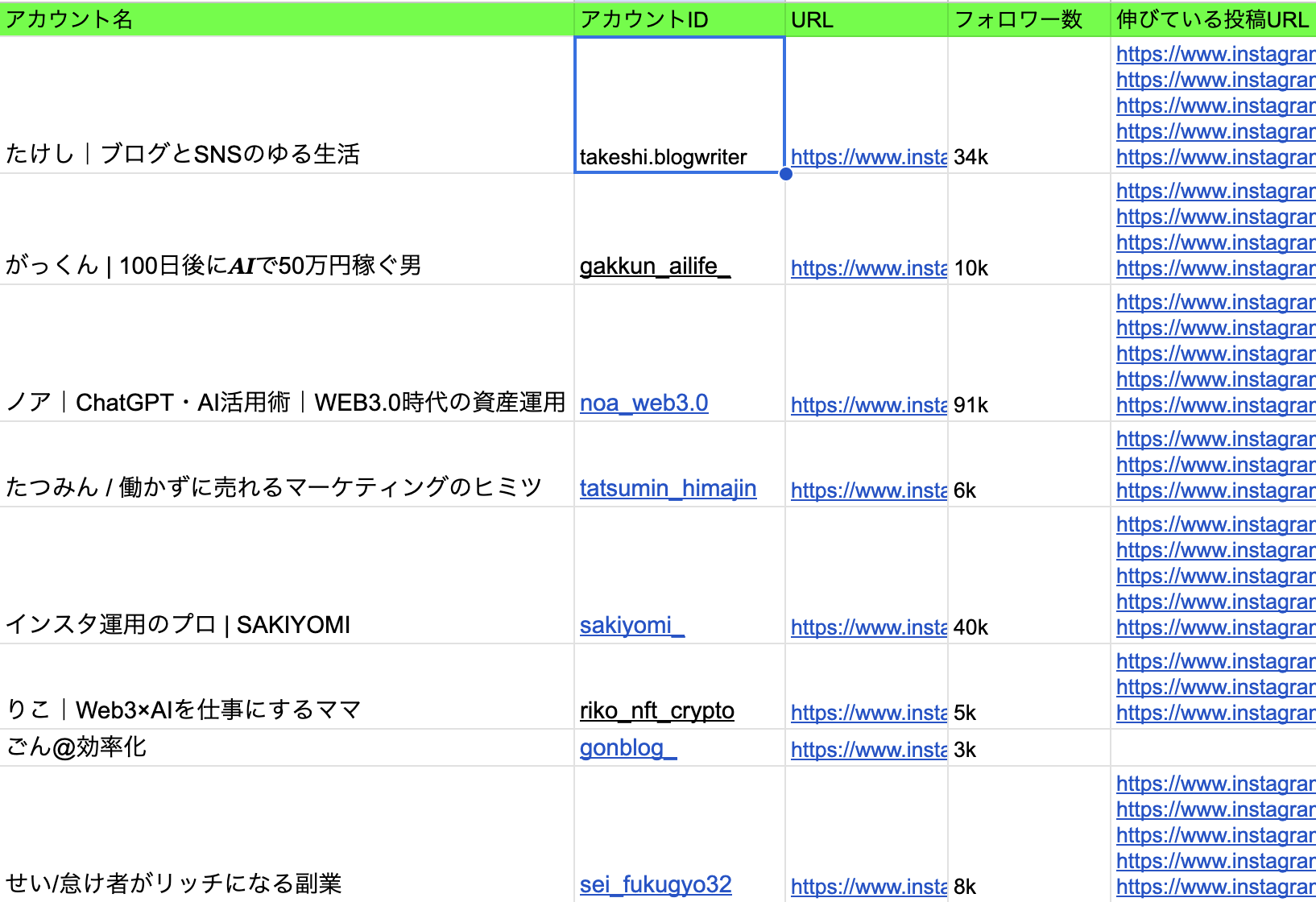This screenshot has width=1316, height=902.
Task: Select the せい/怠け者がリッチになる副業 cell
Action: coord(287,834)
